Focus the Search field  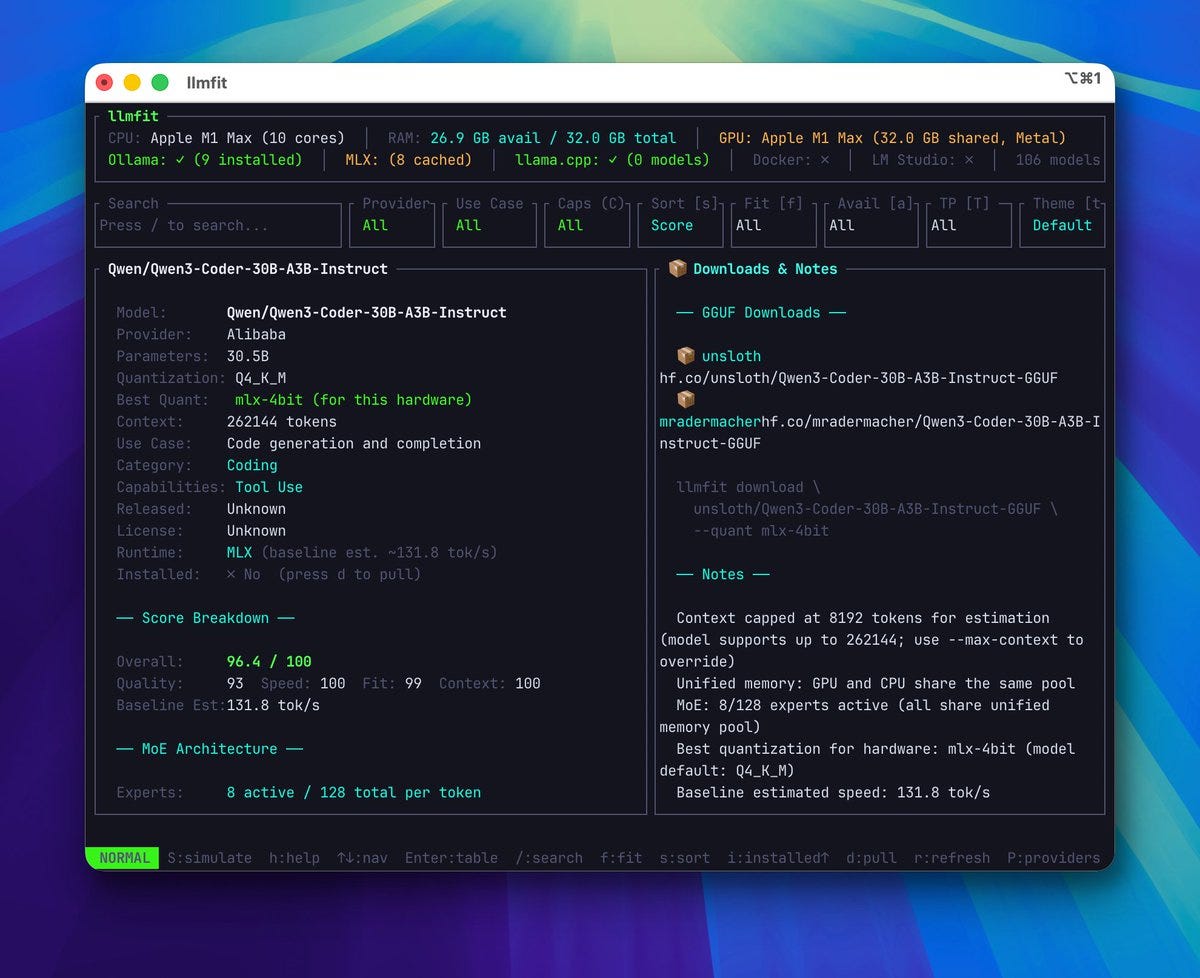[x=220, y=226]
